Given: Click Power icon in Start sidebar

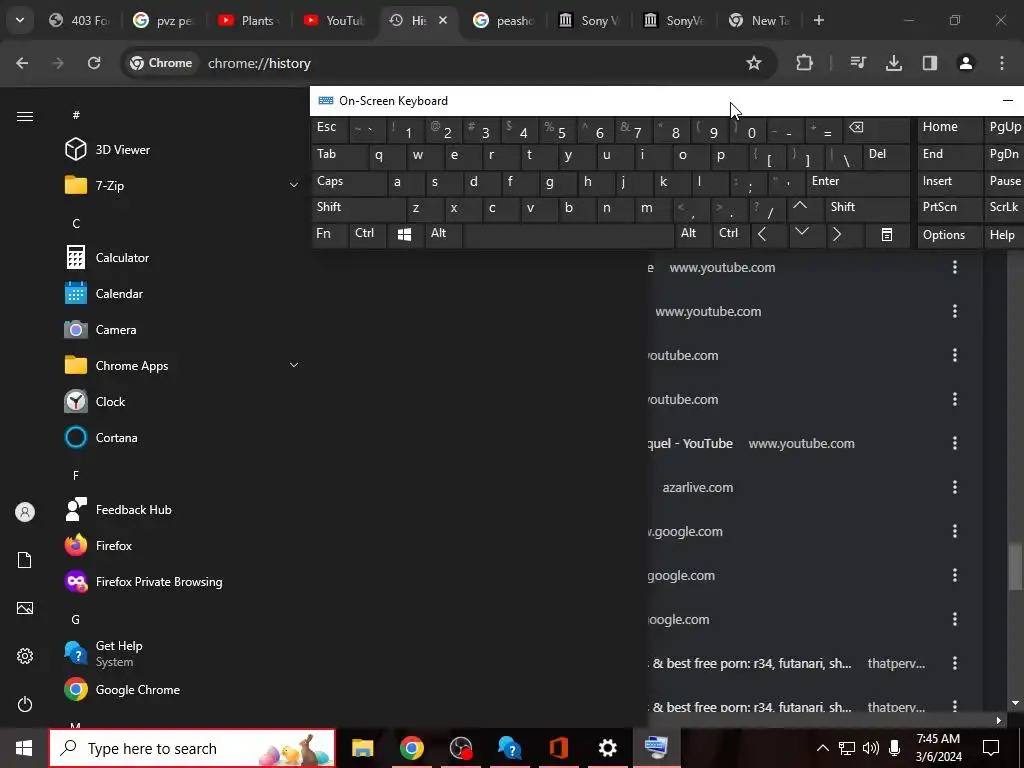Looking at the screenshot, I should [x=25, y=704].
